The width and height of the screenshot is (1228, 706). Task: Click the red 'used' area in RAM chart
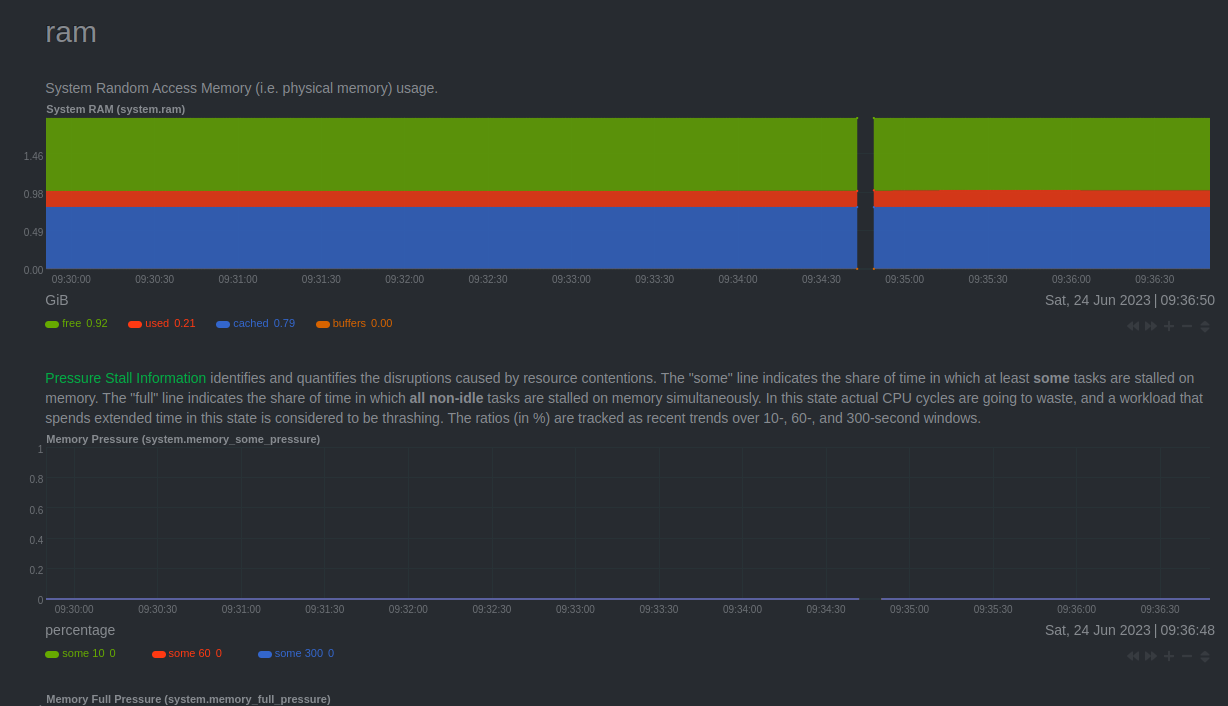pyautogui.click(x=450, y=199)
